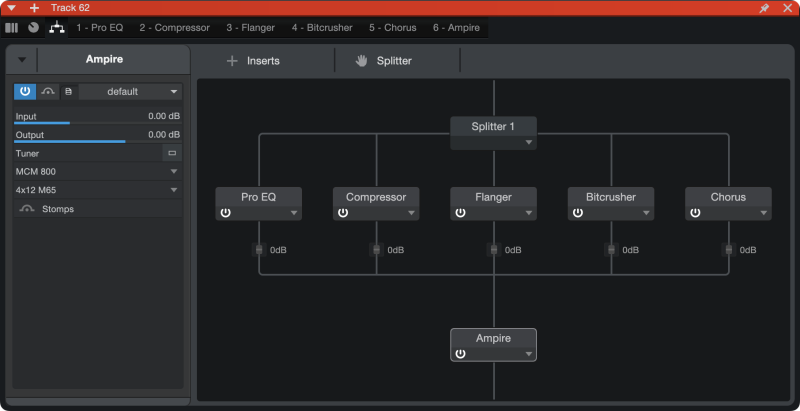Click the Output 0.00 dB value
Viewport: 800px width, 411px height.
point(164,135)
